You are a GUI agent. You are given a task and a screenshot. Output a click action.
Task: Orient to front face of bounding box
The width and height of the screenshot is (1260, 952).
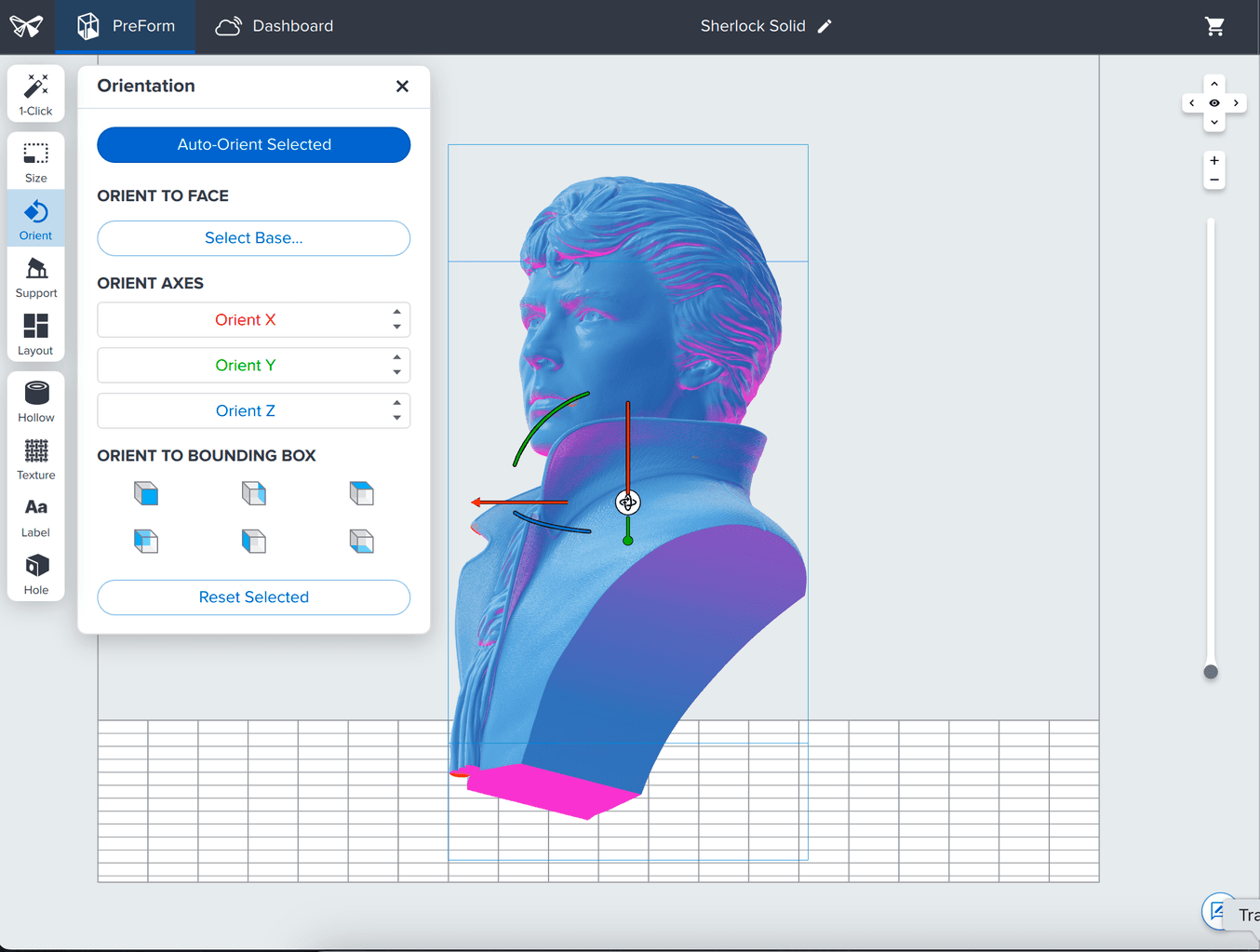click(x=146, y=493)
